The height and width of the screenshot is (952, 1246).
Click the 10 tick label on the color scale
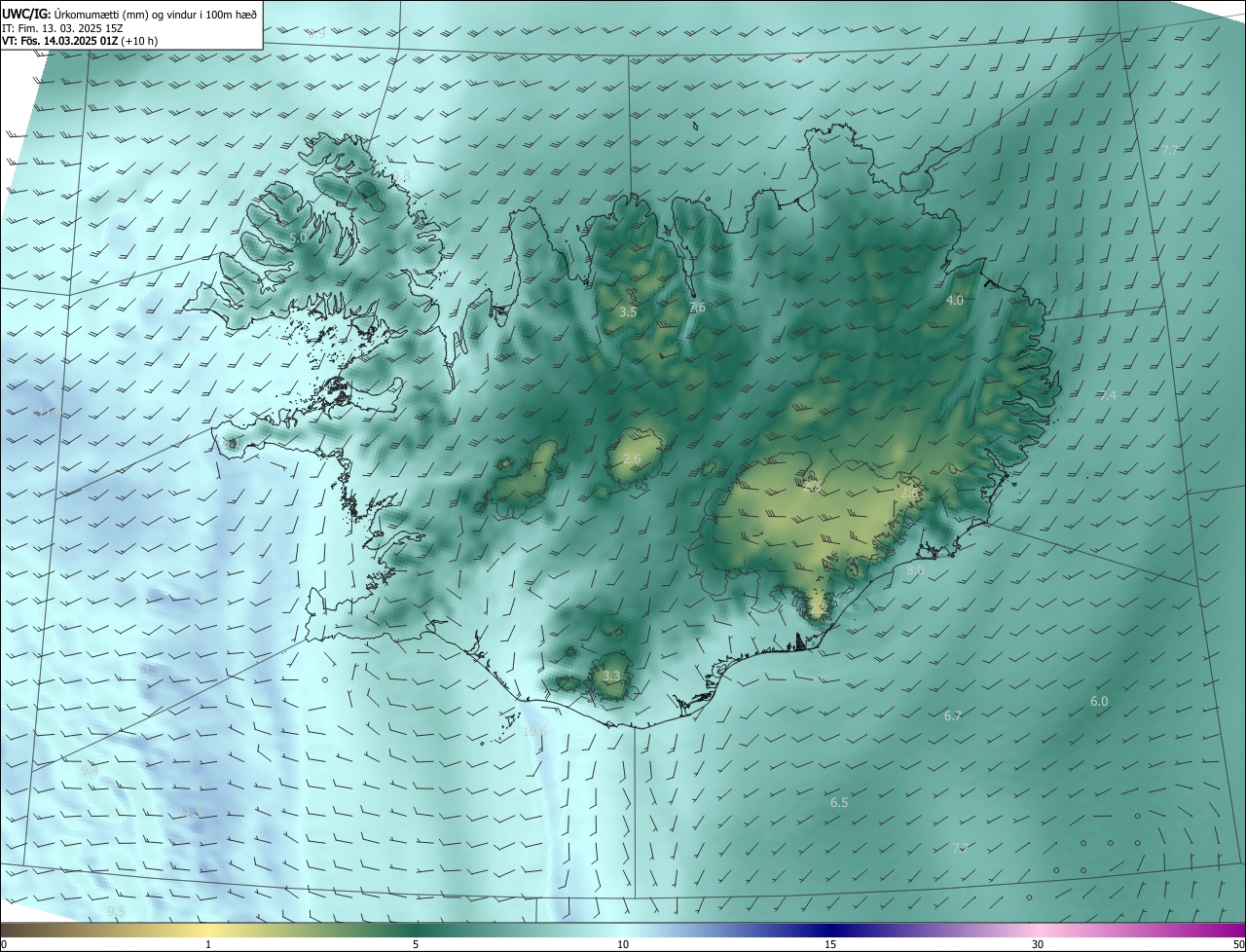[623, 944]
